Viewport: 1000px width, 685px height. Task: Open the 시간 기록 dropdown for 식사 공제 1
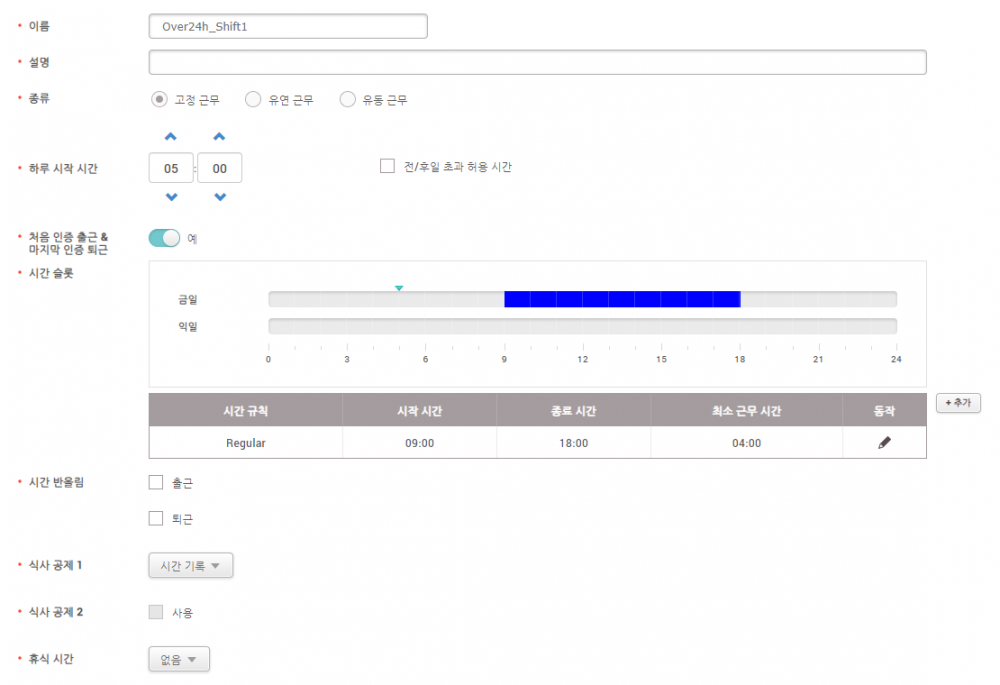tap(191, 566)
